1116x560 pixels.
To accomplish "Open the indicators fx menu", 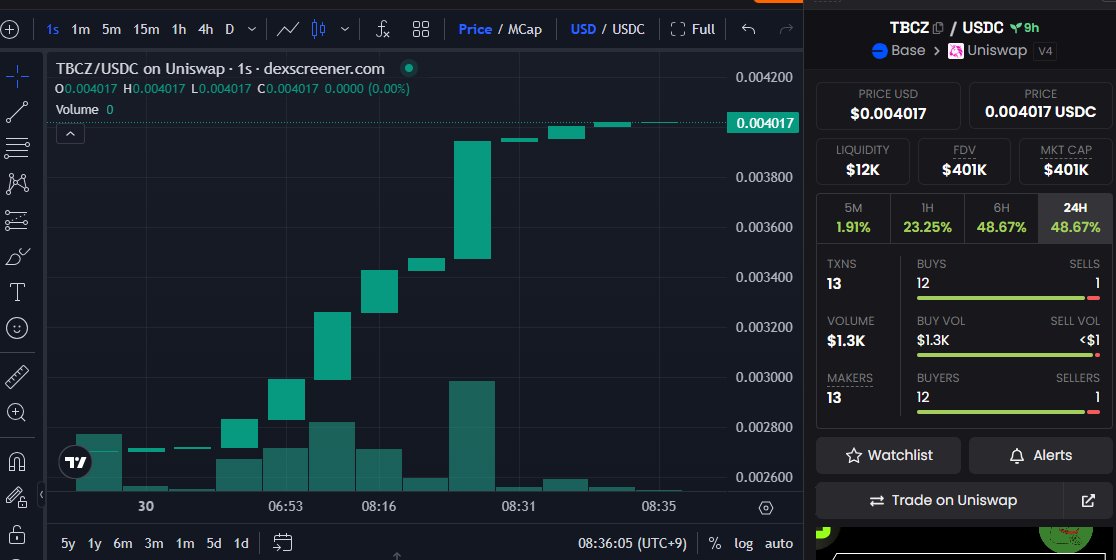I will point(383,29).
